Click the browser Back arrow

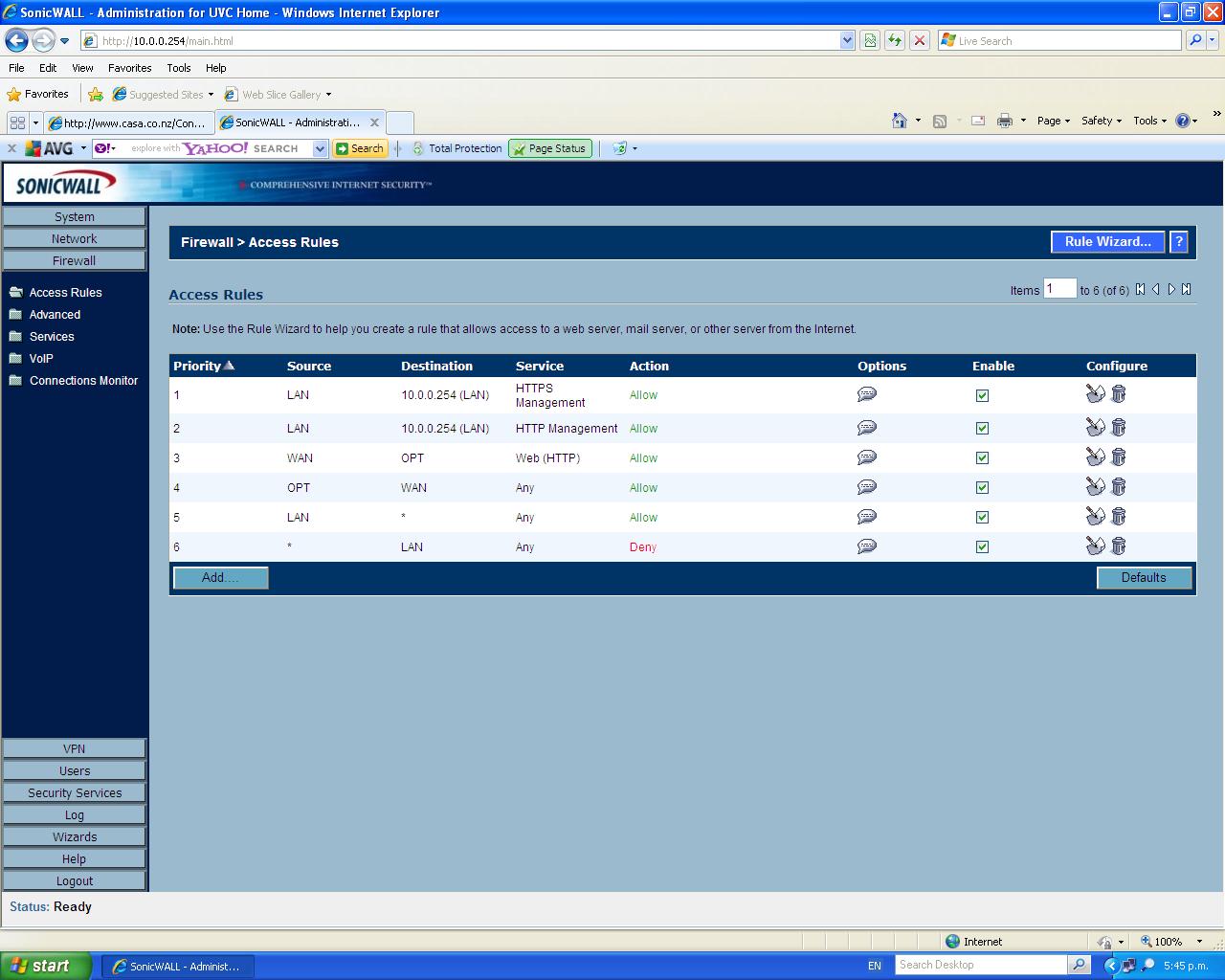click(16, 40)
